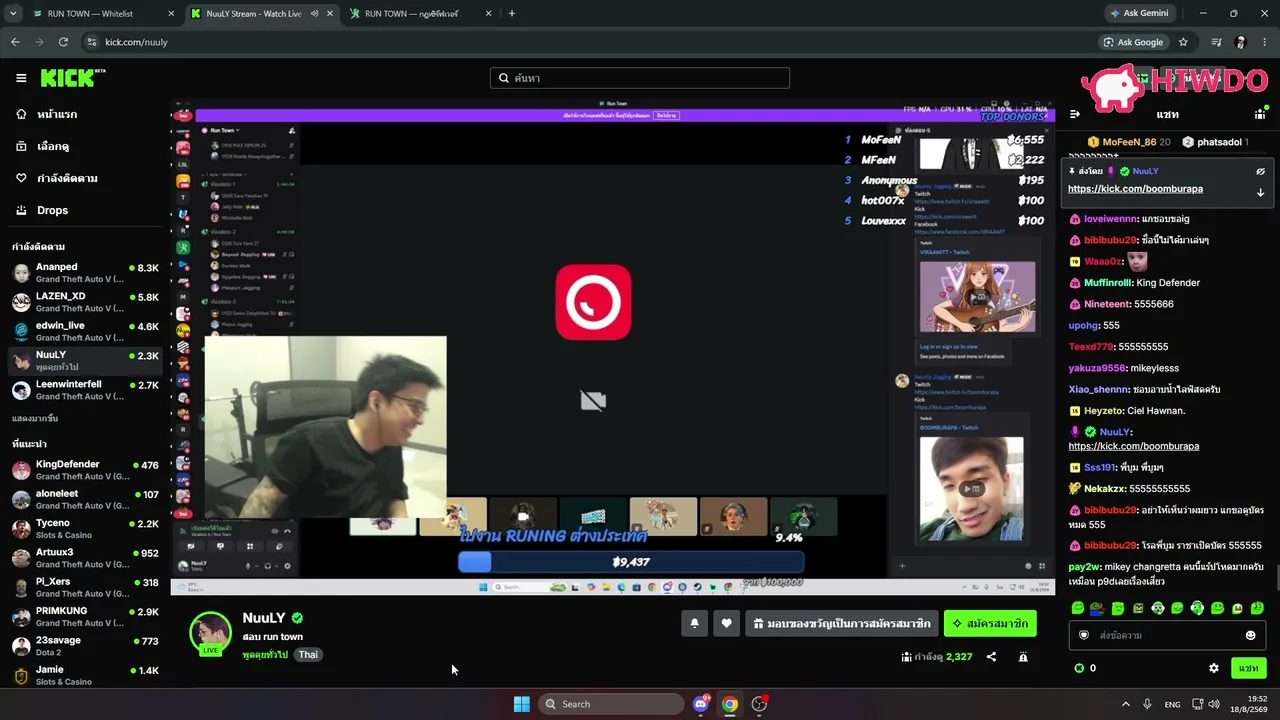Show hidden system tray icons
This screenshot has height=720, width=1280.
pos(1125,704)
